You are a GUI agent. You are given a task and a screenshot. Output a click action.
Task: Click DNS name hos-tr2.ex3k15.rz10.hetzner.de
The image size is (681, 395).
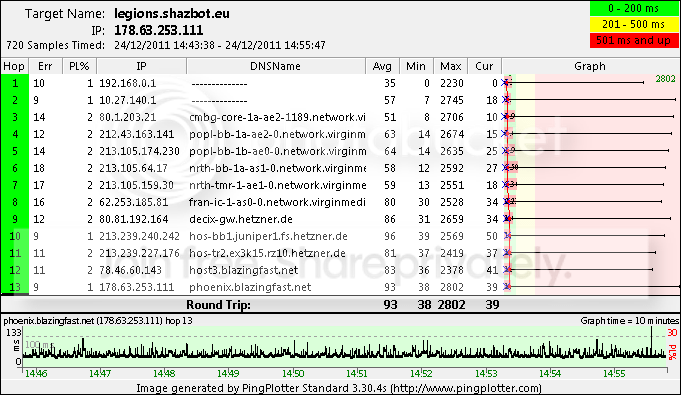(x=267, y=253)
